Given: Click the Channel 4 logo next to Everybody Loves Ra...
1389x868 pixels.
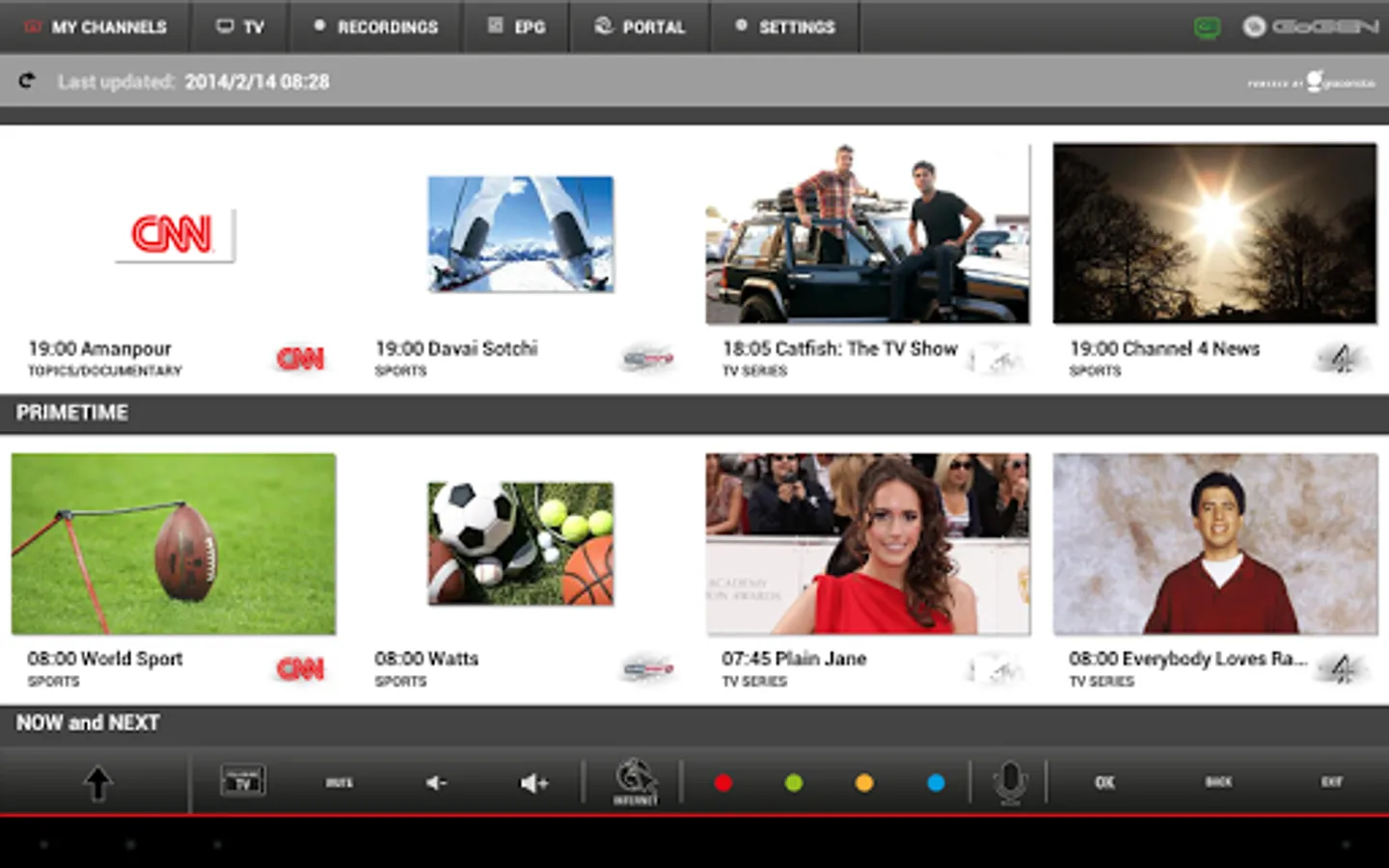Looking at the screenshot, I should [1342, 669].
